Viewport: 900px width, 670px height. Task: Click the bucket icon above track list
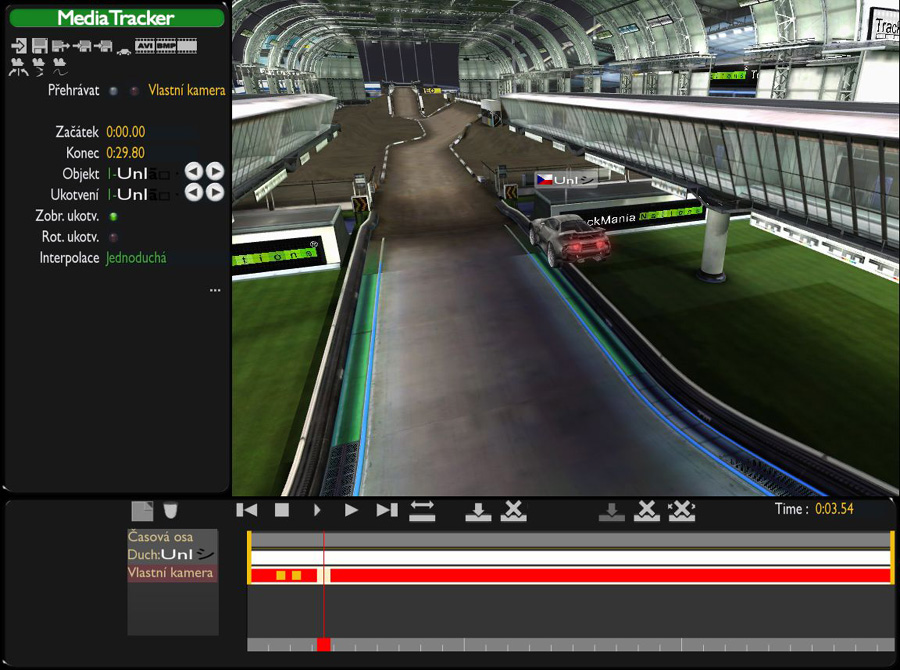[x=170, y=510]
